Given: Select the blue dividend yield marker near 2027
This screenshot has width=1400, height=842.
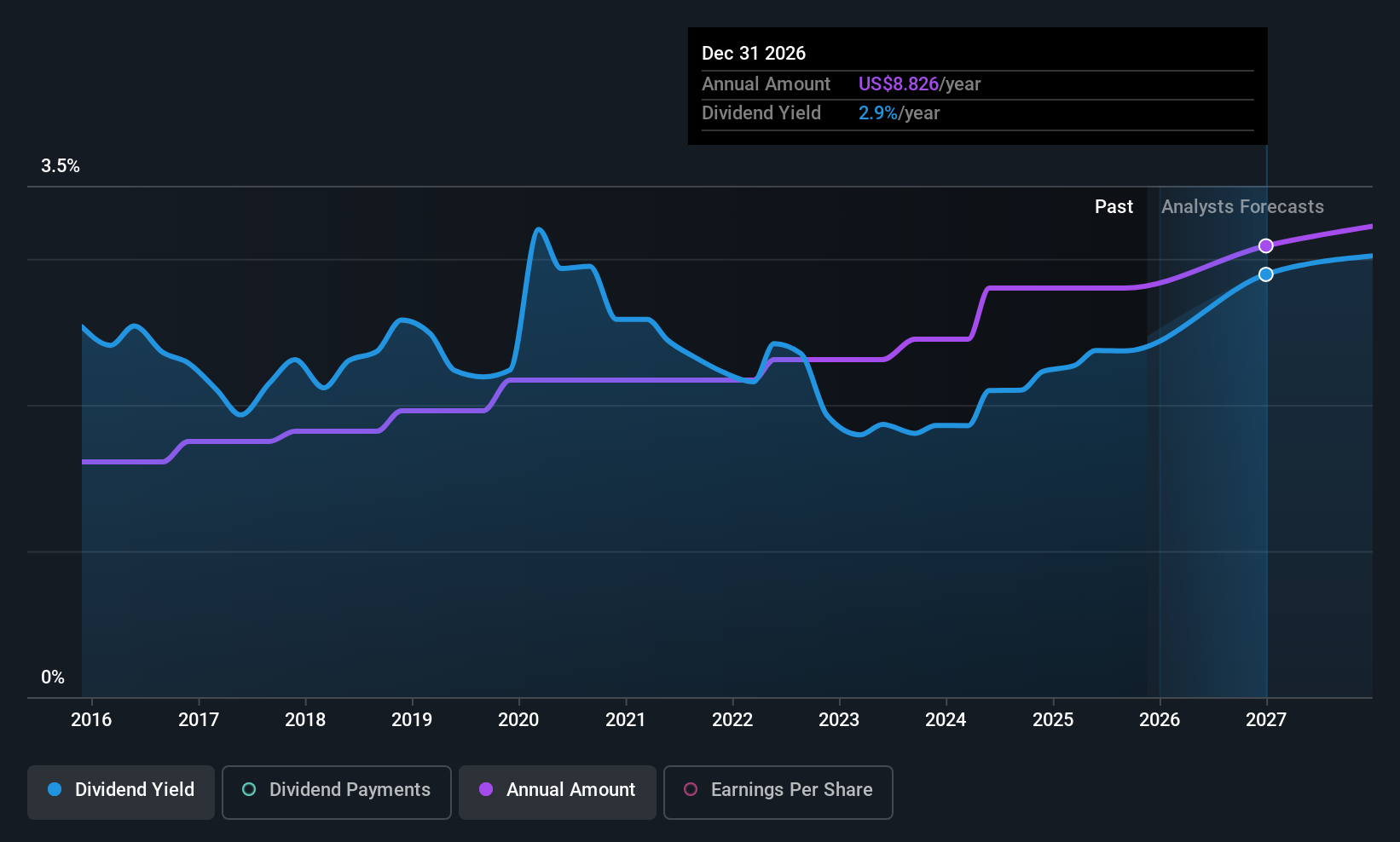Looking at the screenshot, I should click(x=1265, y=274).
